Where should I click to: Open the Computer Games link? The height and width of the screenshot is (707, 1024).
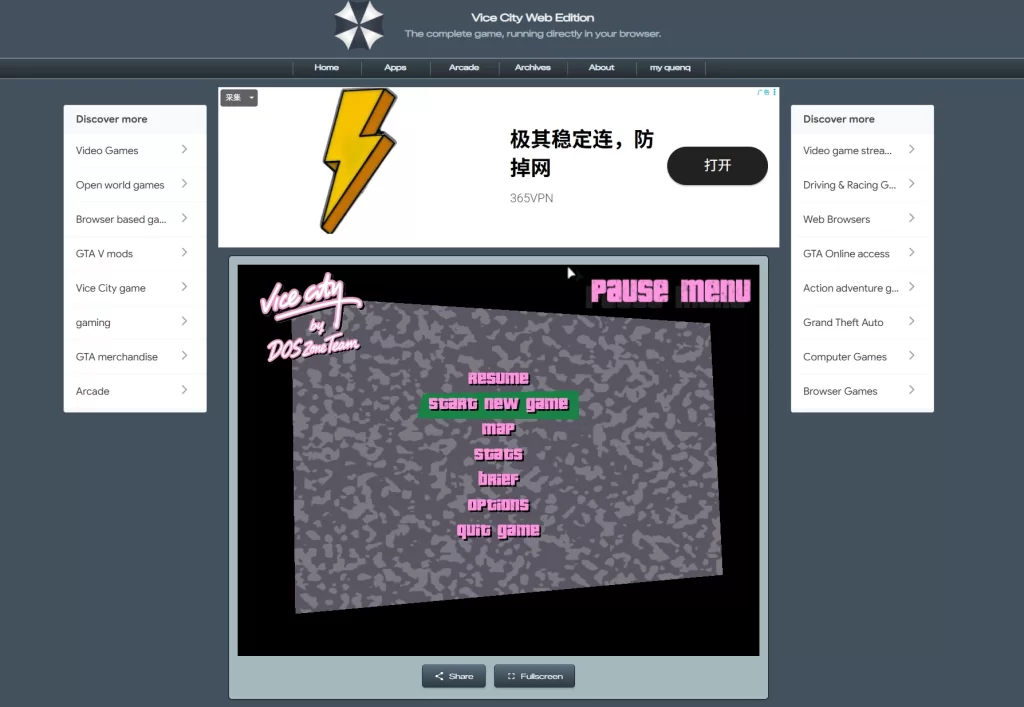[845, 356]
